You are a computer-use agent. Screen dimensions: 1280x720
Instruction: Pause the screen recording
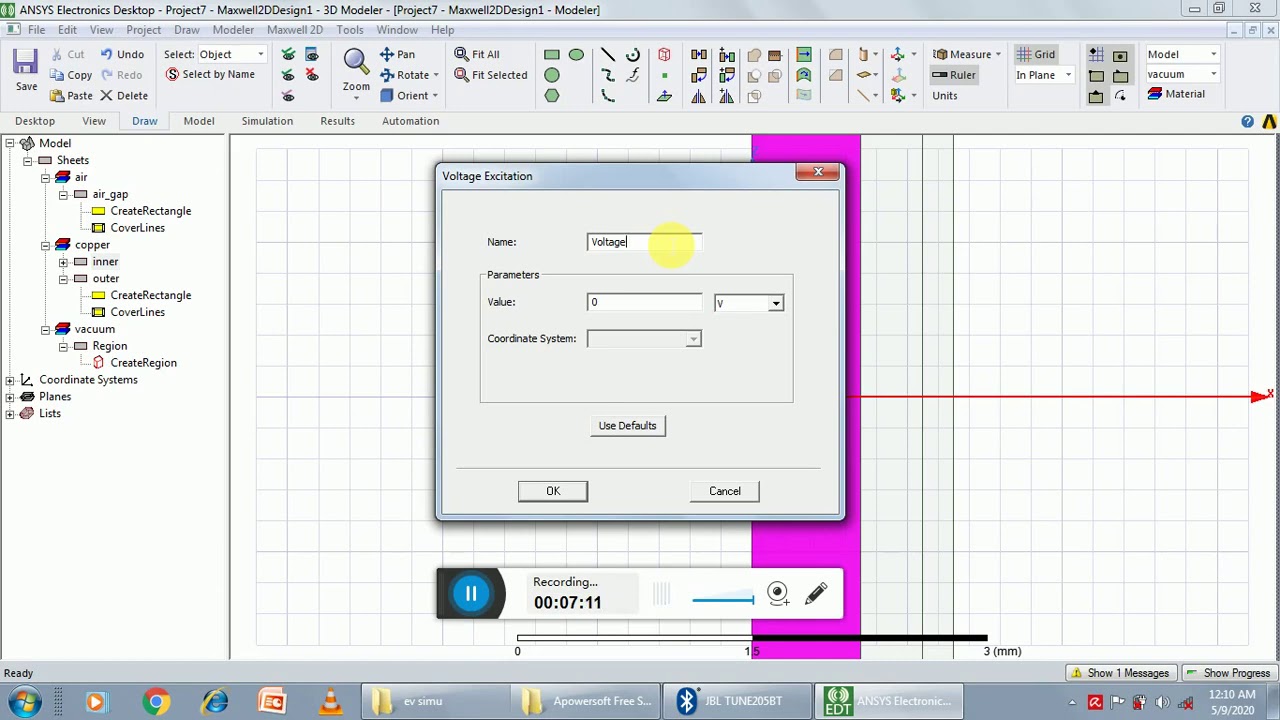471,594
